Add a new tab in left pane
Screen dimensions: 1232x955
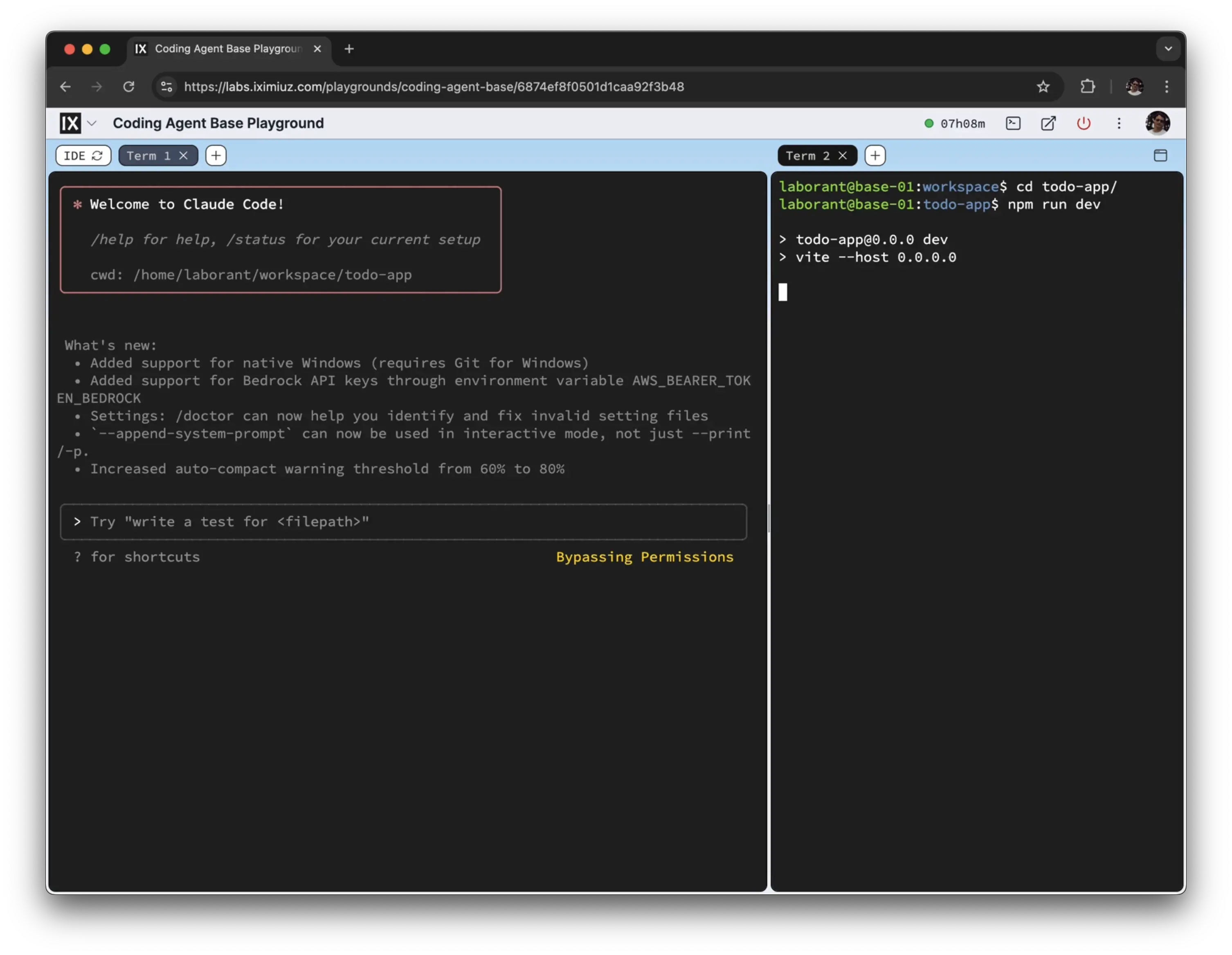(x=216, y=156)
